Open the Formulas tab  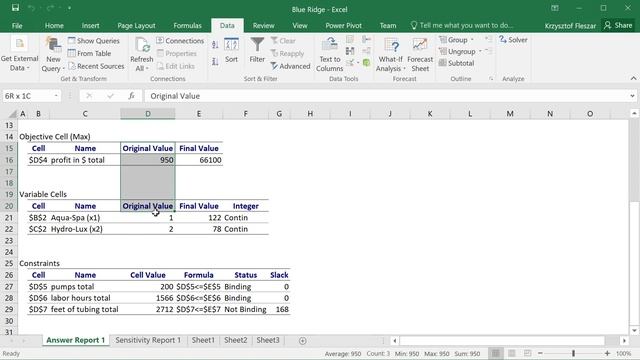click(187, 25)
